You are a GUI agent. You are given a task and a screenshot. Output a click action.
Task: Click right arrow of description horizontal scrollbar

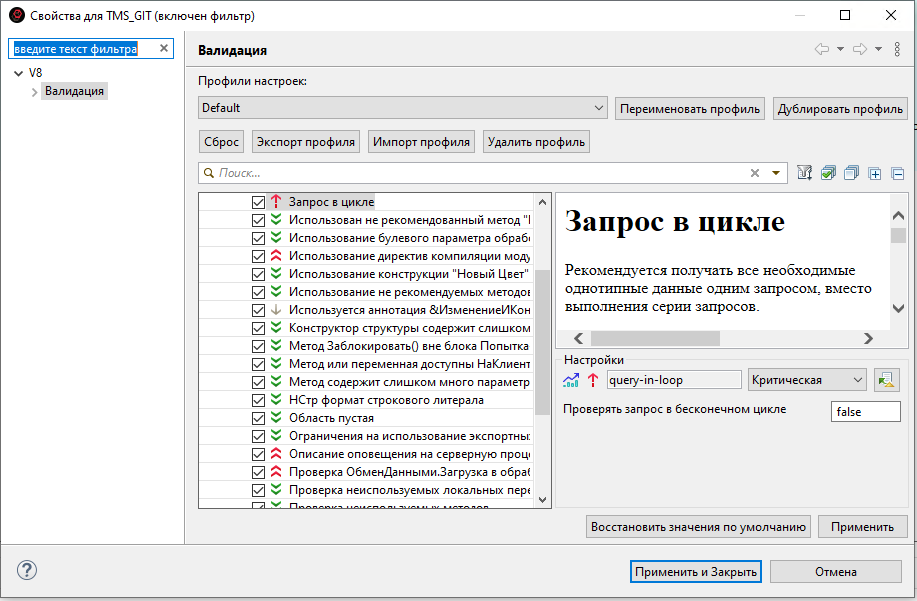coord(868,339)
